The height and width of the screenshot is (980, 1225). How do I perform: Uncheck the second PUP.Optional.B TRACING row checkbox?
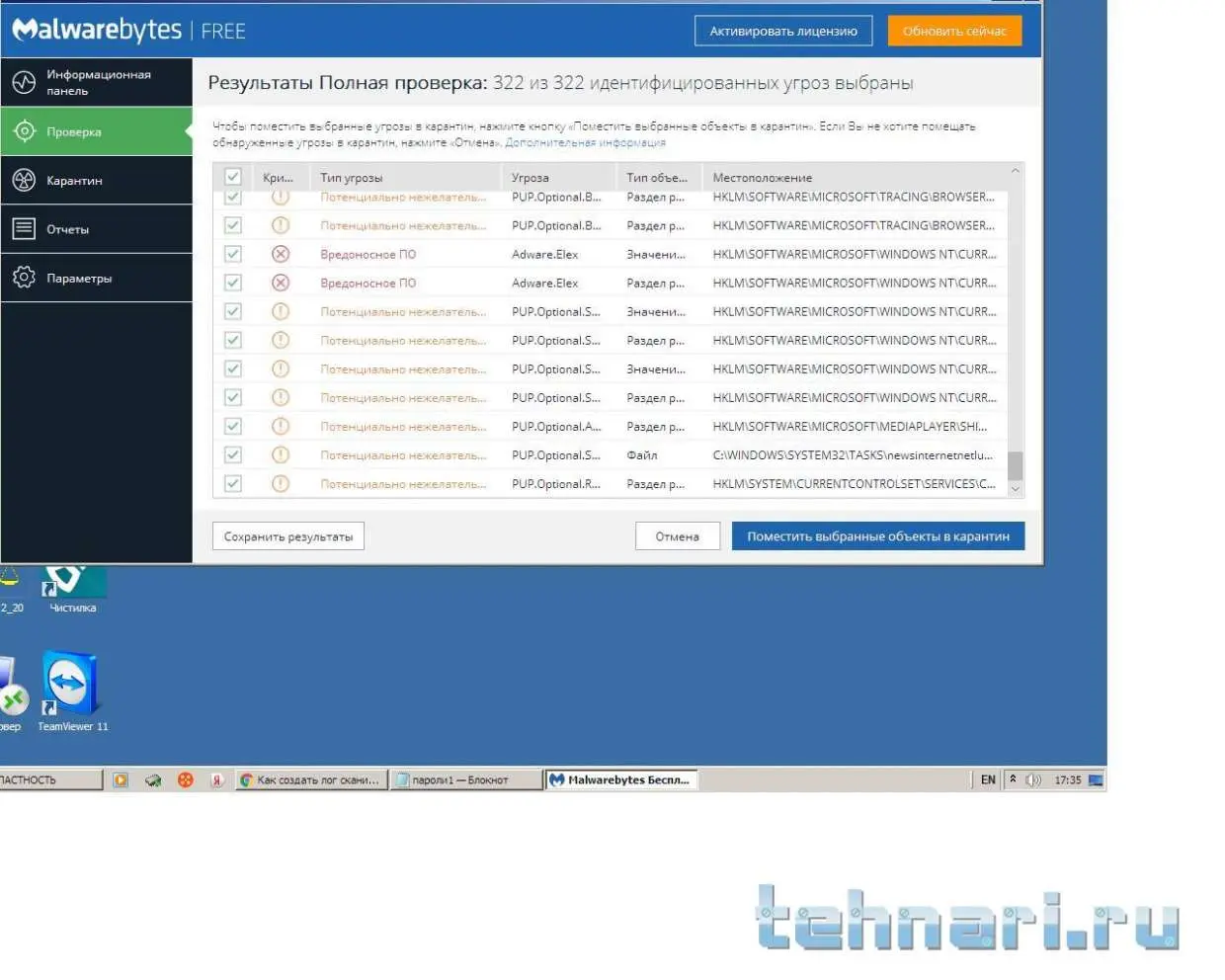(233, 225)
